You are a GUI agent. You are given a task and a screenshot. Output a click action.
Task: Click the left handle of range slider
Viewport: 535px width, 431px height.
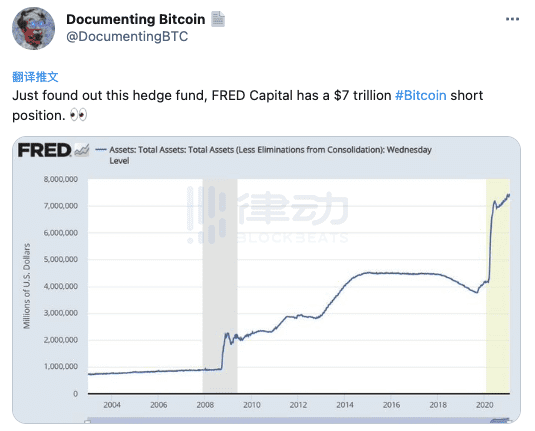coord(88,422)
